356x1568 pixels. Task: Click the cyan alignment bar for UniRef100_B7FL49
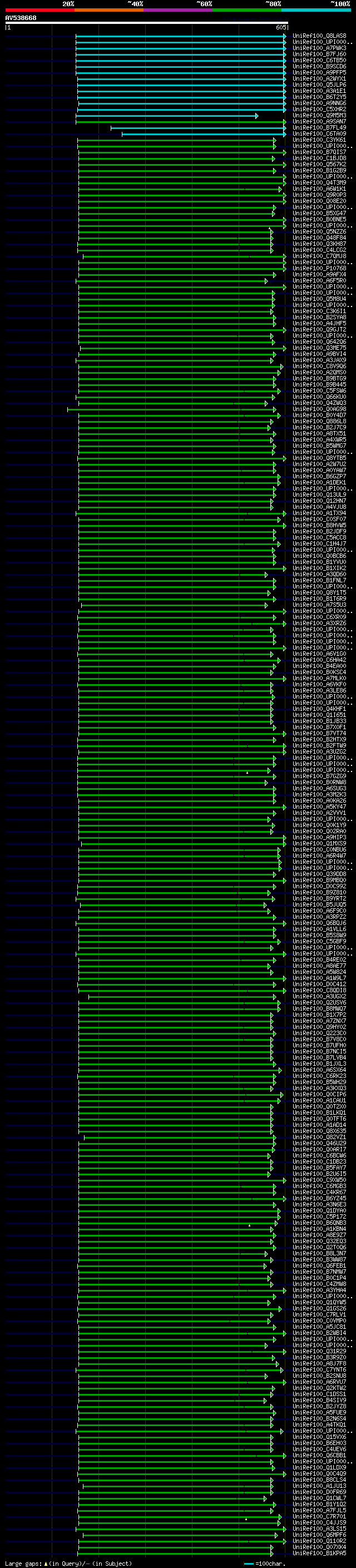199,128
